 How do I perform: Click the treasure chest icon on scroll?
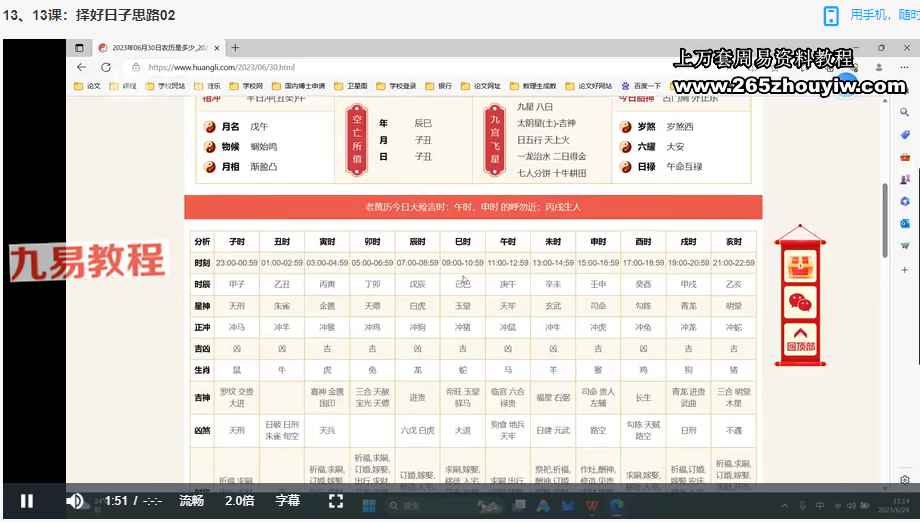[799, 266]
